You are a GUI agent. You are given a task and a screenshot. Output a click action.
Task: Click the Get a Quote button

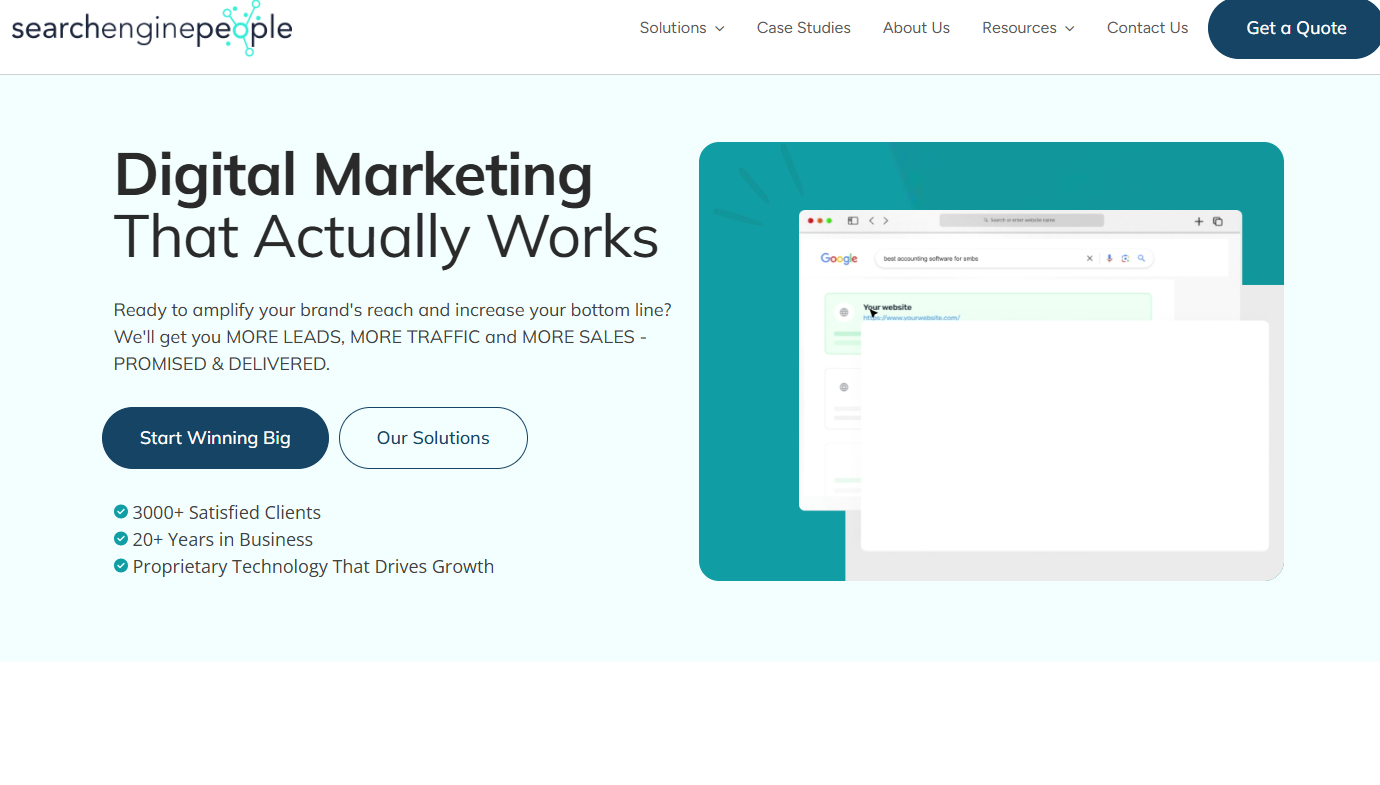(x=1296, y=28)
